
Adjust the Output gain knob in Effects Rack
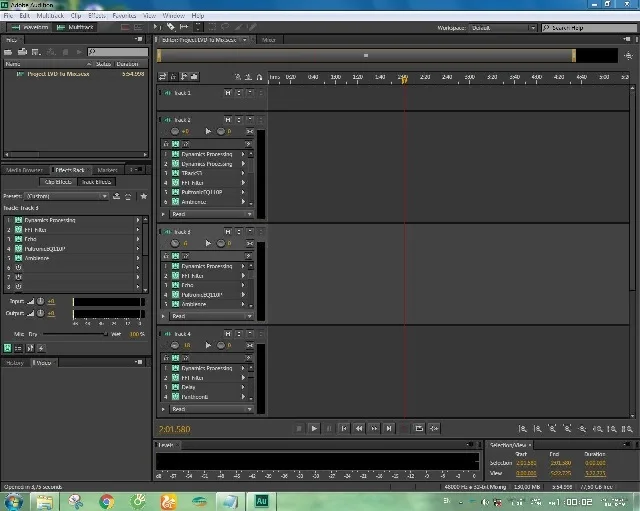40,313
